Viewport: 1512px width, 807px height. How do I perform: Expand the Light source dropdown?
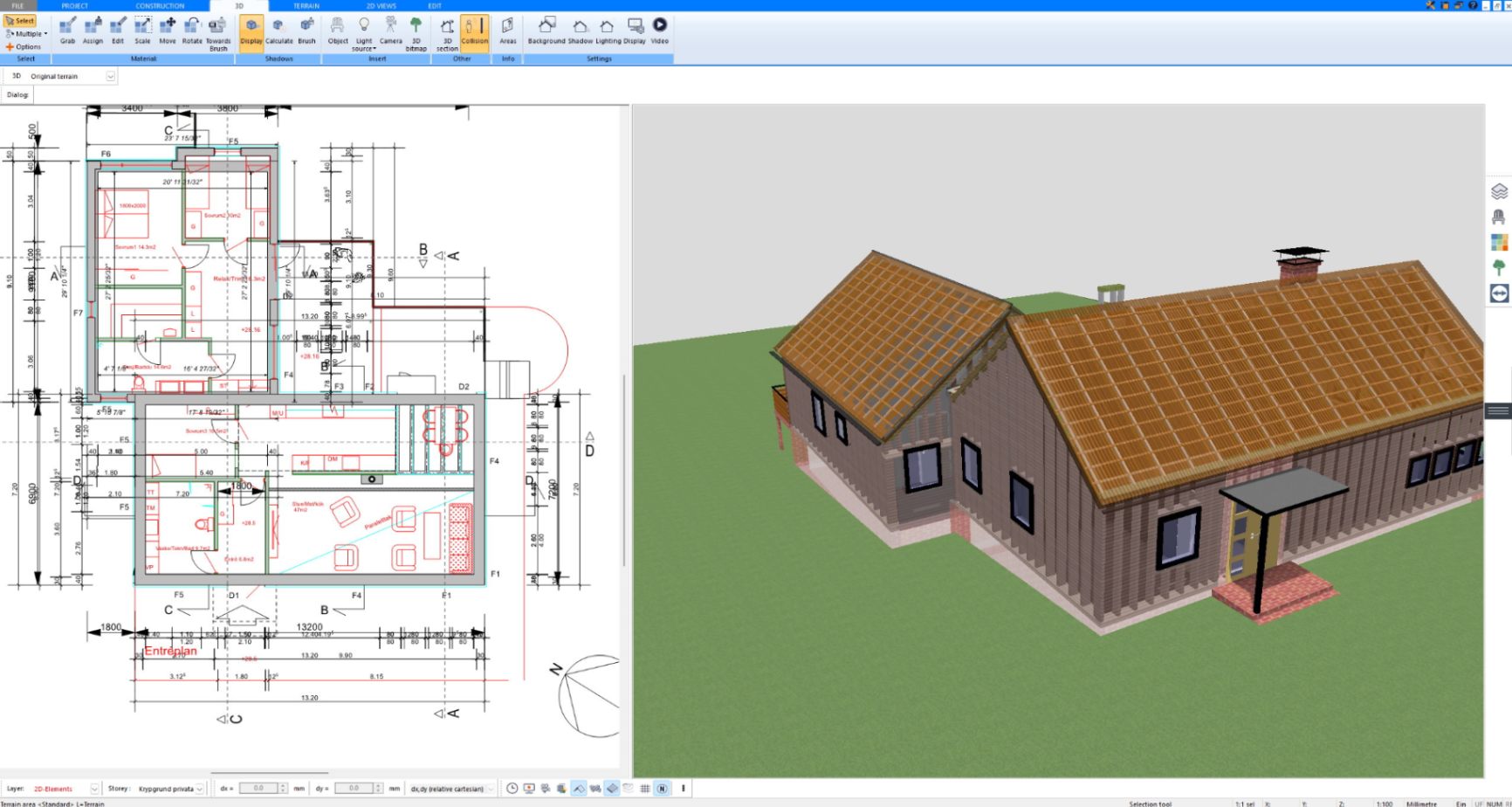[x=364, y=34]
